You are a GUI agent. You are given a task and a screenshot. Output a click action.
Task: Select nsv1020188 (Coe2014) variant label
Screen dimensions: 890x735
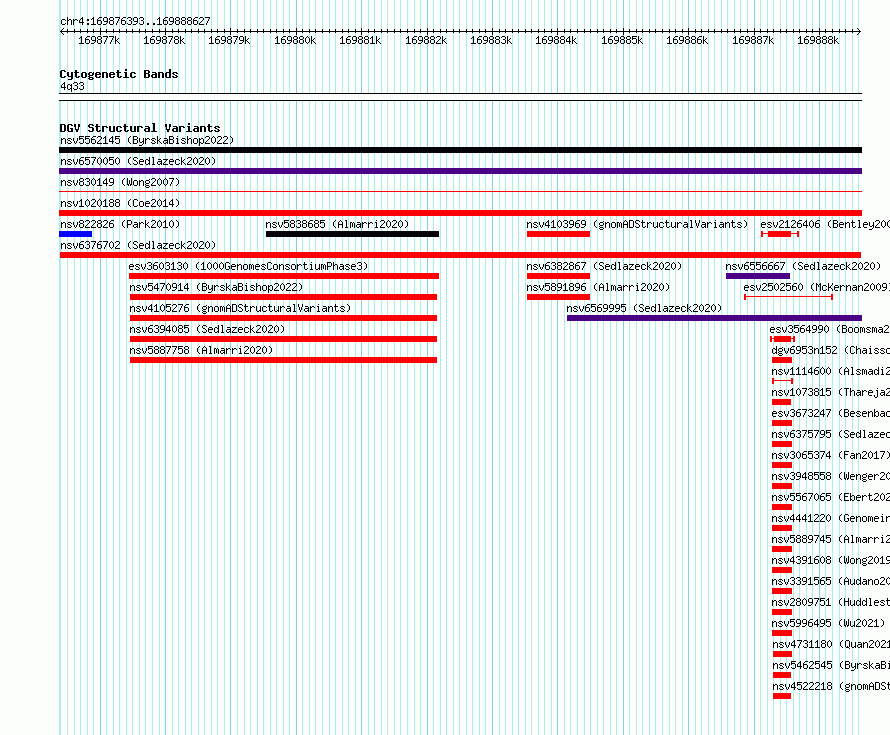click(120, 203)
